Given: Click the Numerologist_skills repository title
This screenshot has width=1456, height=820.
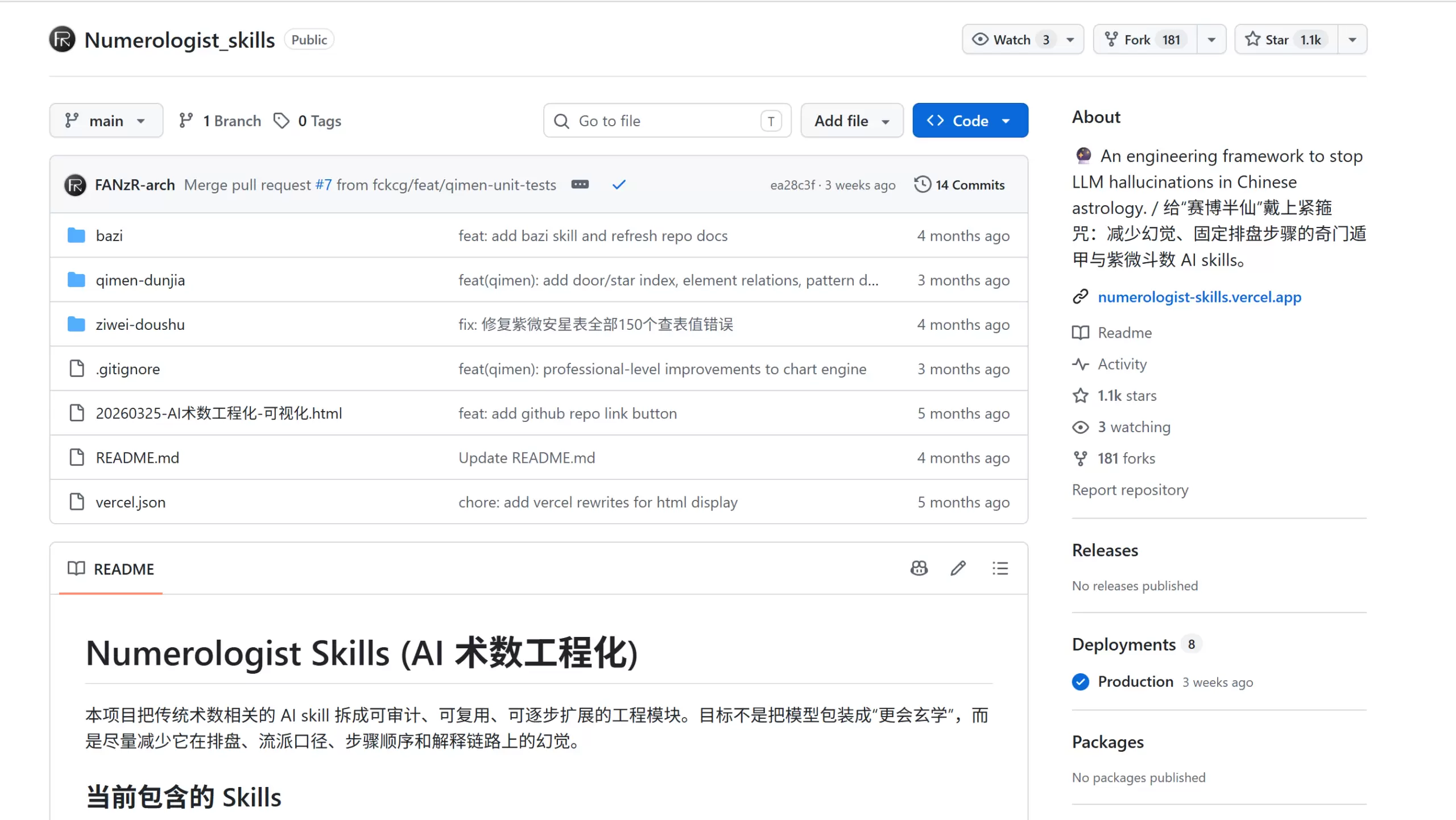Looking at the screenshot, I should coord(180,40).
